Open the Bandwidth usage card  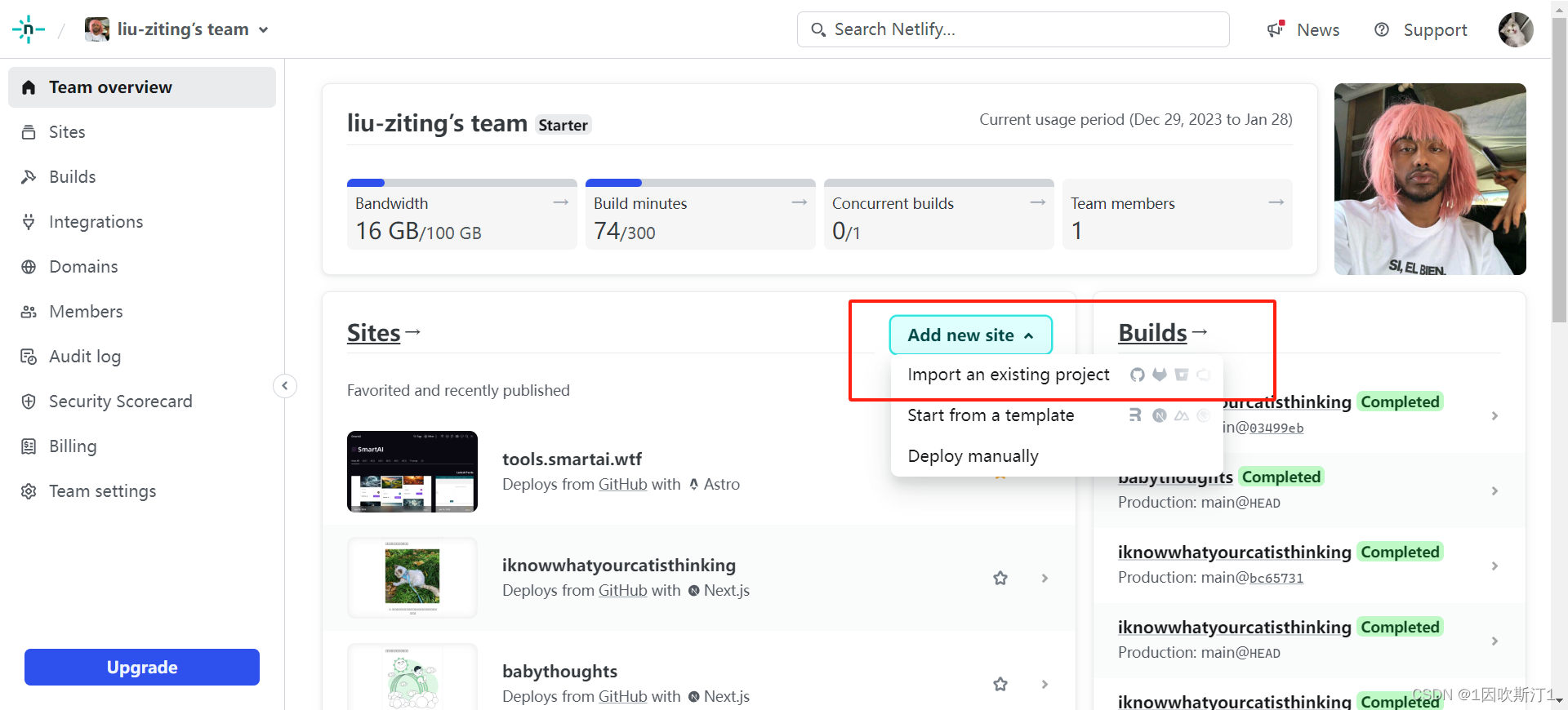[x=462, y=214]
